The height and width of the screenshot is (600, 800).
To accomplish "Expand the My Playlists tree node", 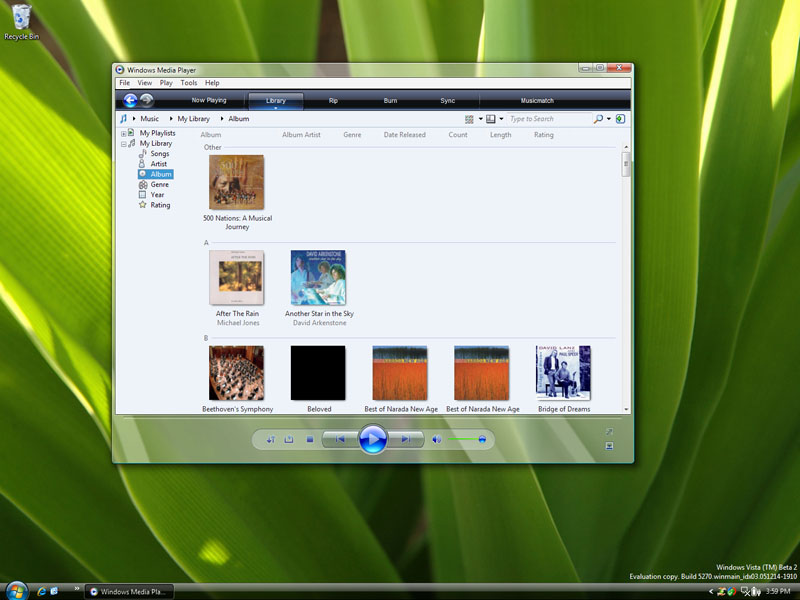I will point(122,132).
